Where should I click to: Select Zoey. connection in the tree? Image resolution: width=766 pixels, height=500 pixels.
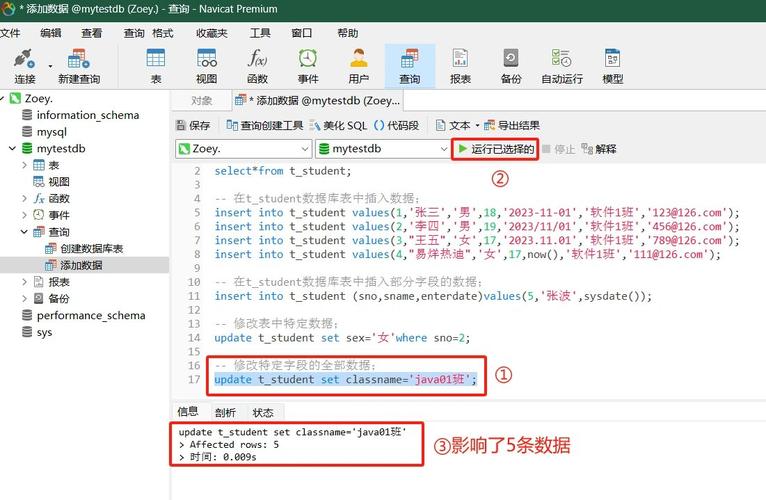point(38,99)
